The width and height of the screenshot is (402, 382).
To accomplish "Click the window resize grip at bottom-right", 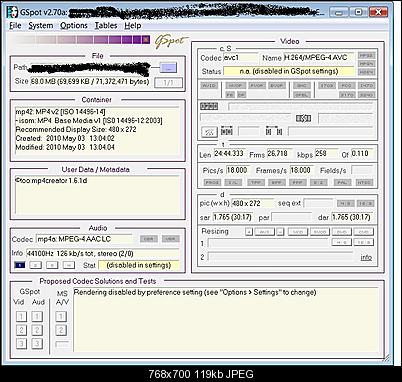I will click(x=386, y=358).
